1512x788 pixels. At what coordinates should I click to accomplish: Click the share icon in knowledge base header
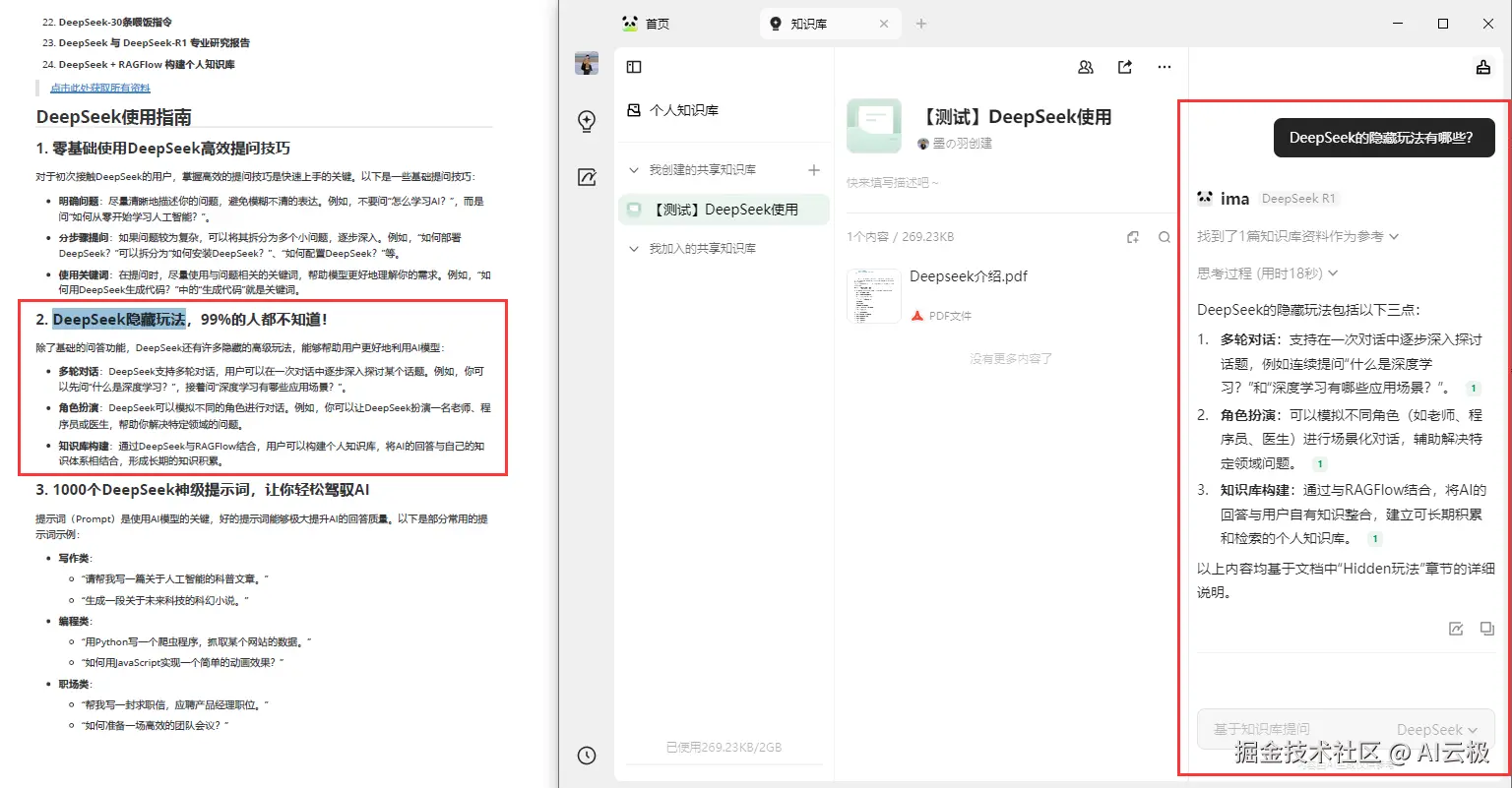(x=1125, y=67)
